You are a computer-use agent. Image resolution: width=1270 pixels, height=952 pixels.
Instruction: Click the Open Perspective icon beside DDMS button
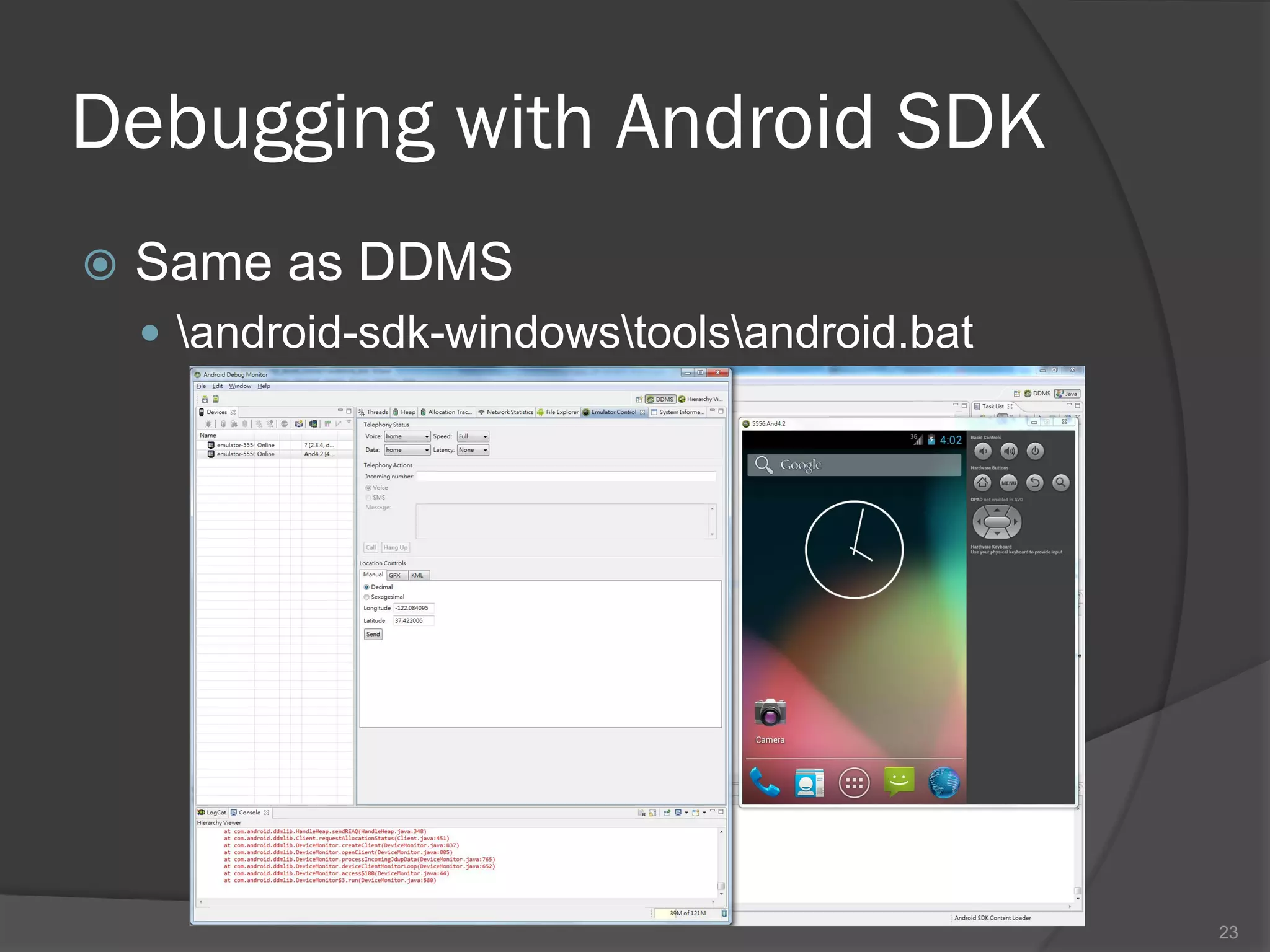(639, 399)
